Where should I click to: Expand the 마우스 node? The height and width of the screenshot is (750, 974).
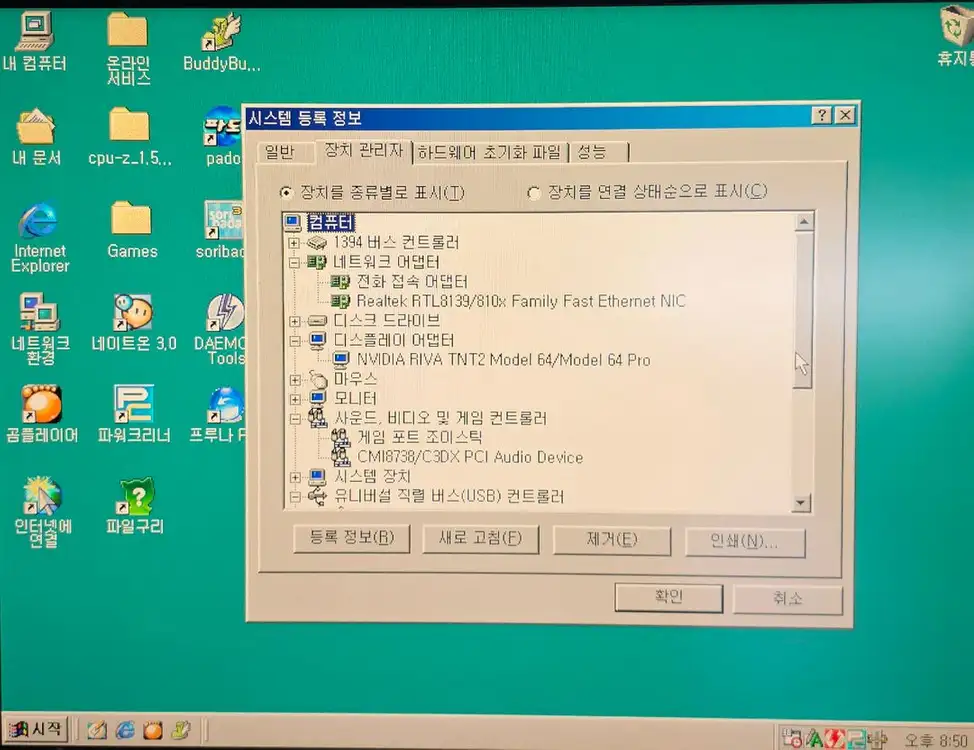pos(296,380)
